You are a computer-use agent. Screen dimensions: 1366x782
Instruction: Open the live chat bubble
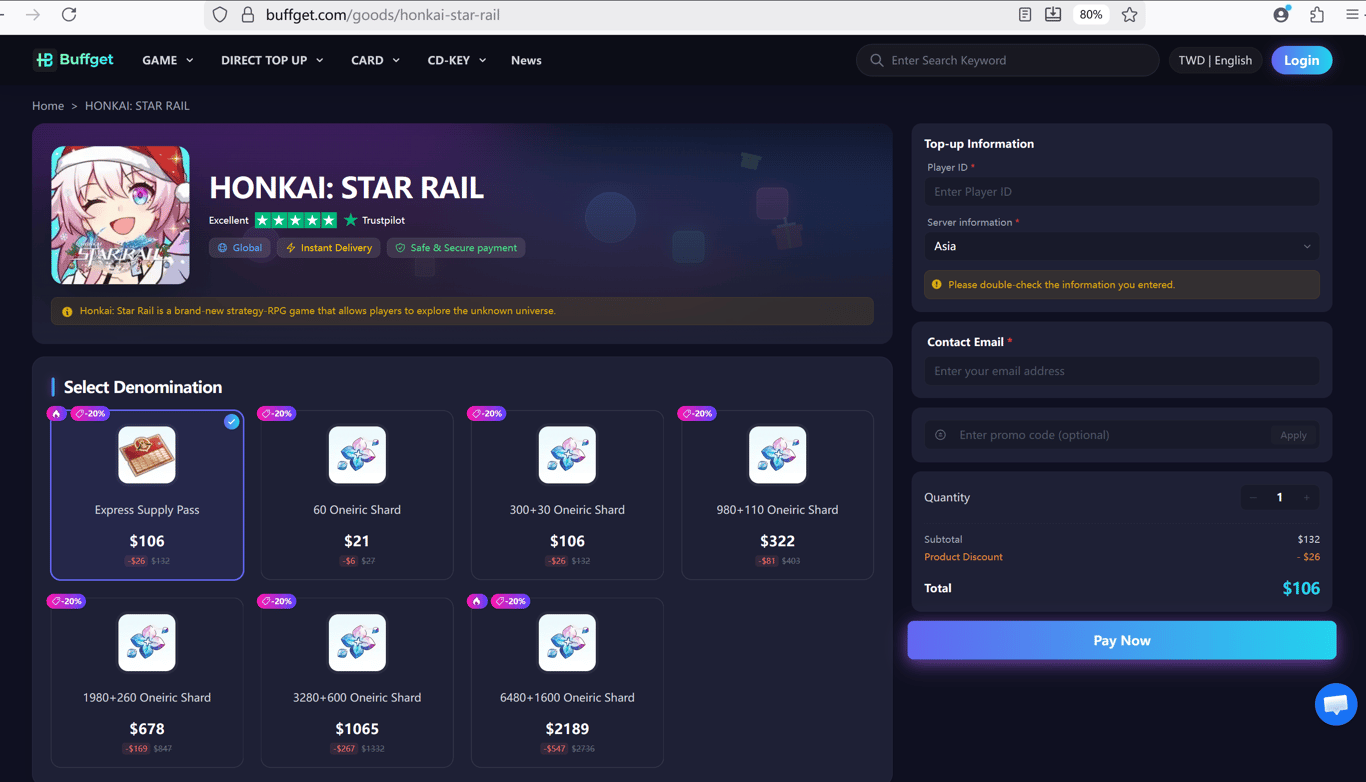pos(1335,704)
